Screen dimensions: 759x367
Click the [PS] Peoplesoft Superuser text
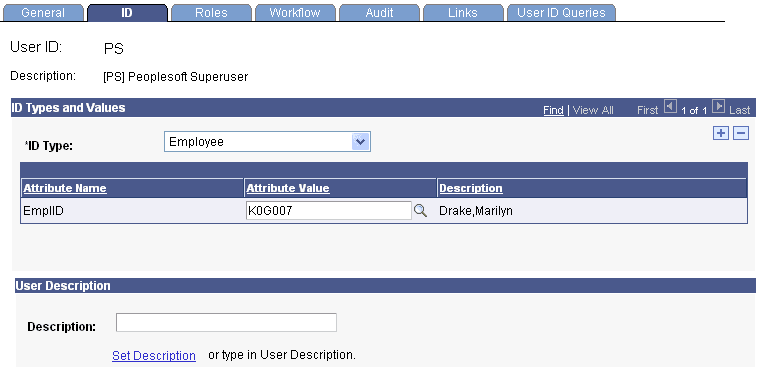pyautogui.click(x=175, y=76)
